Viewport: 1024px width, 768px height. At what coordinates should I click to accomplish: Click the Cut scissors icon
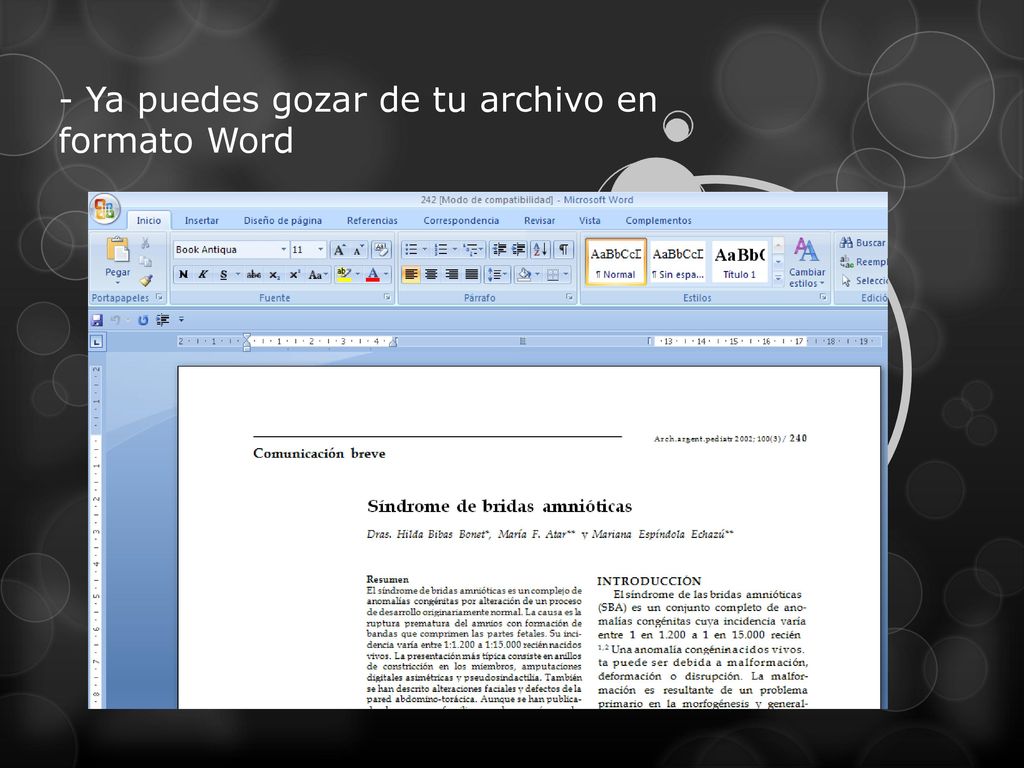pos(146,244)
